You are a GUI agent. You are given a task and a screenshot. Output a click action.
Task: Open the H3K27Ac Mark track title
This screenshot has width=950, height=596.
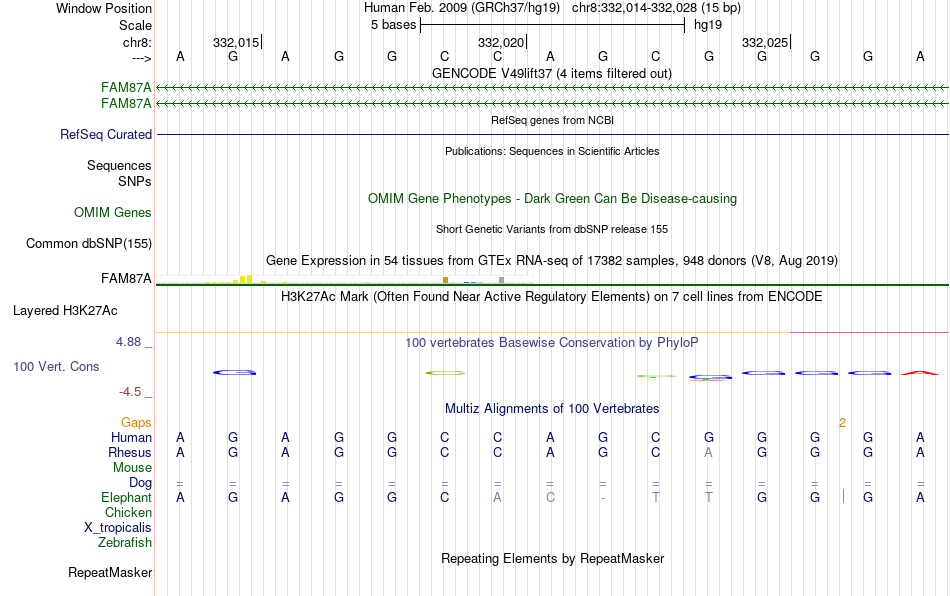(552, 296)
